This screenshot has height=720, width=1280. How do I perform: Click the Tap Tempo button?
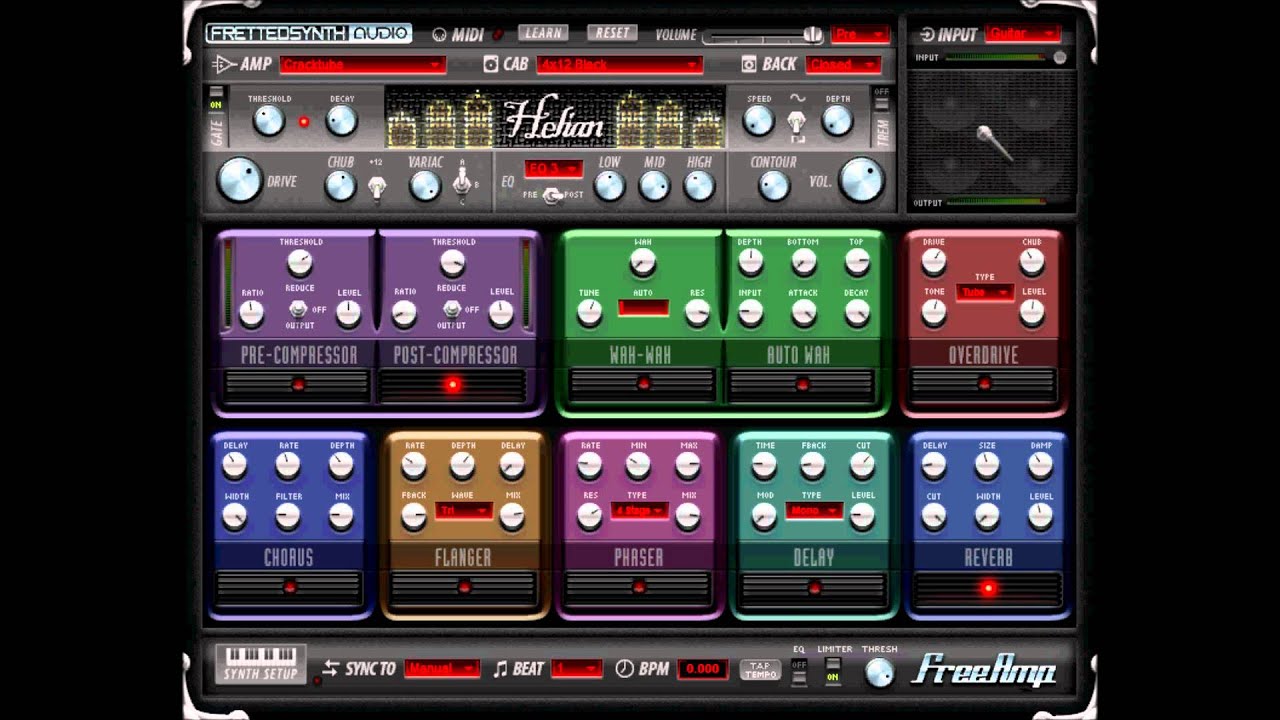click(760, 669)
